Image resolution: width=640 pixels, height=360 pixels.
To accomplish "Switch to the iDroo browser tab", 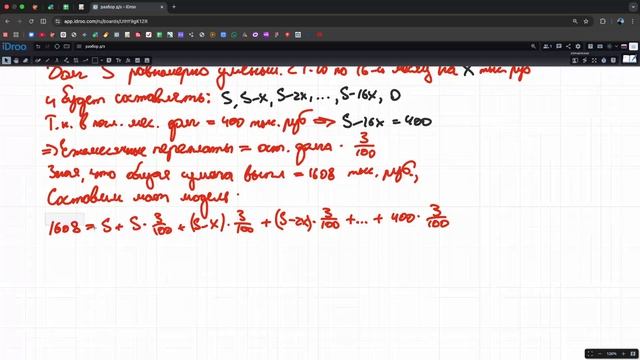I will 128,7.
